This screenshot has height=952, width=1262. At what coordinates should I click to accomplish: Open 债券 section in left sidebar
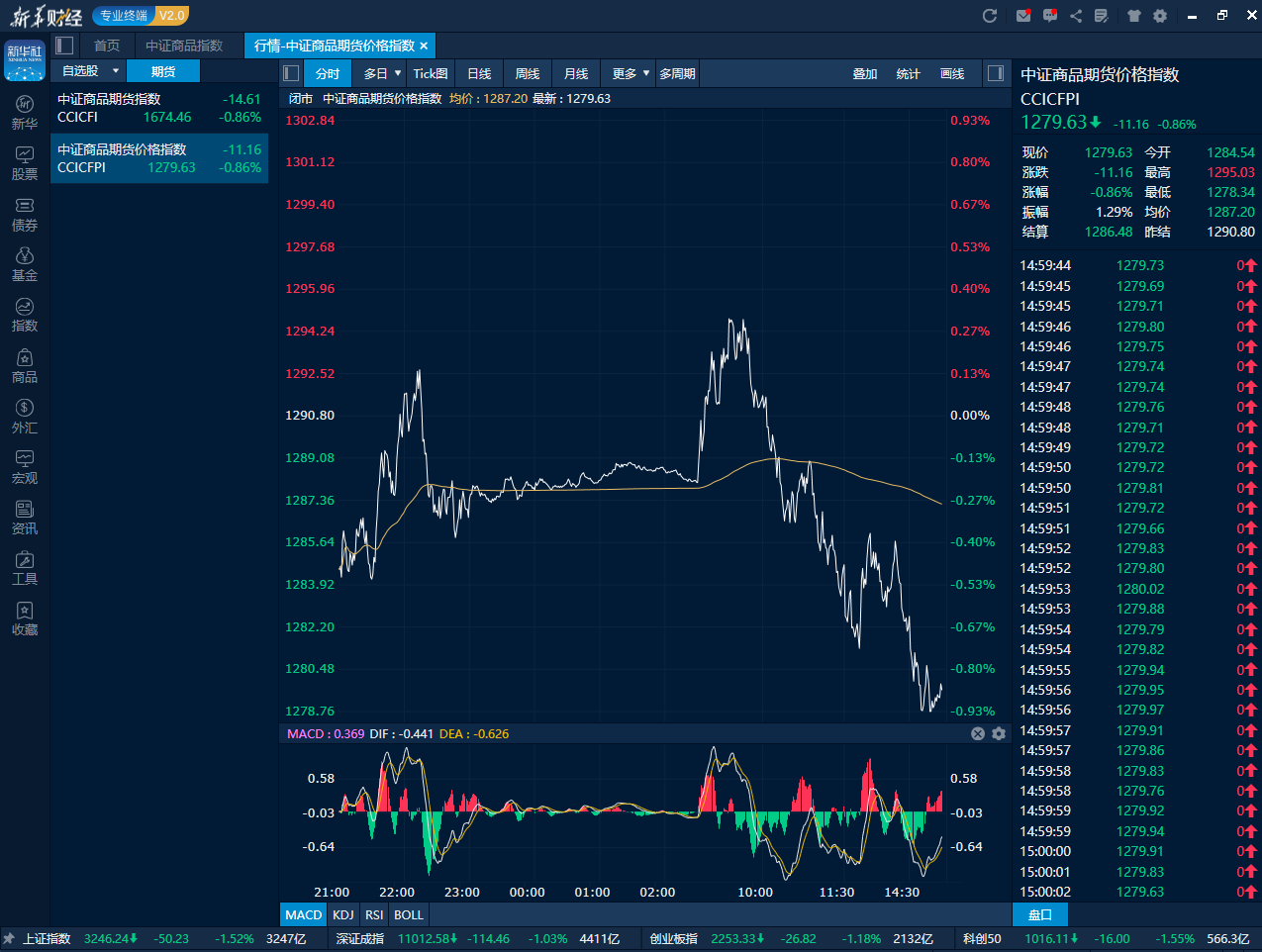coord(25,214)
